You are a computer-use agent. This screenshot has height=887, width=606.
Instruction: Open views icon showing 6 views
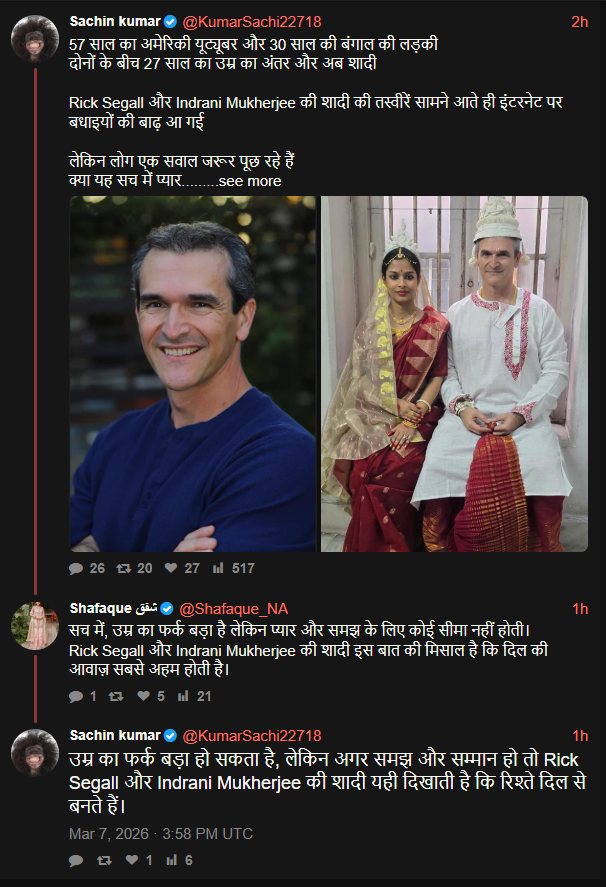click(x=172, y=860)
